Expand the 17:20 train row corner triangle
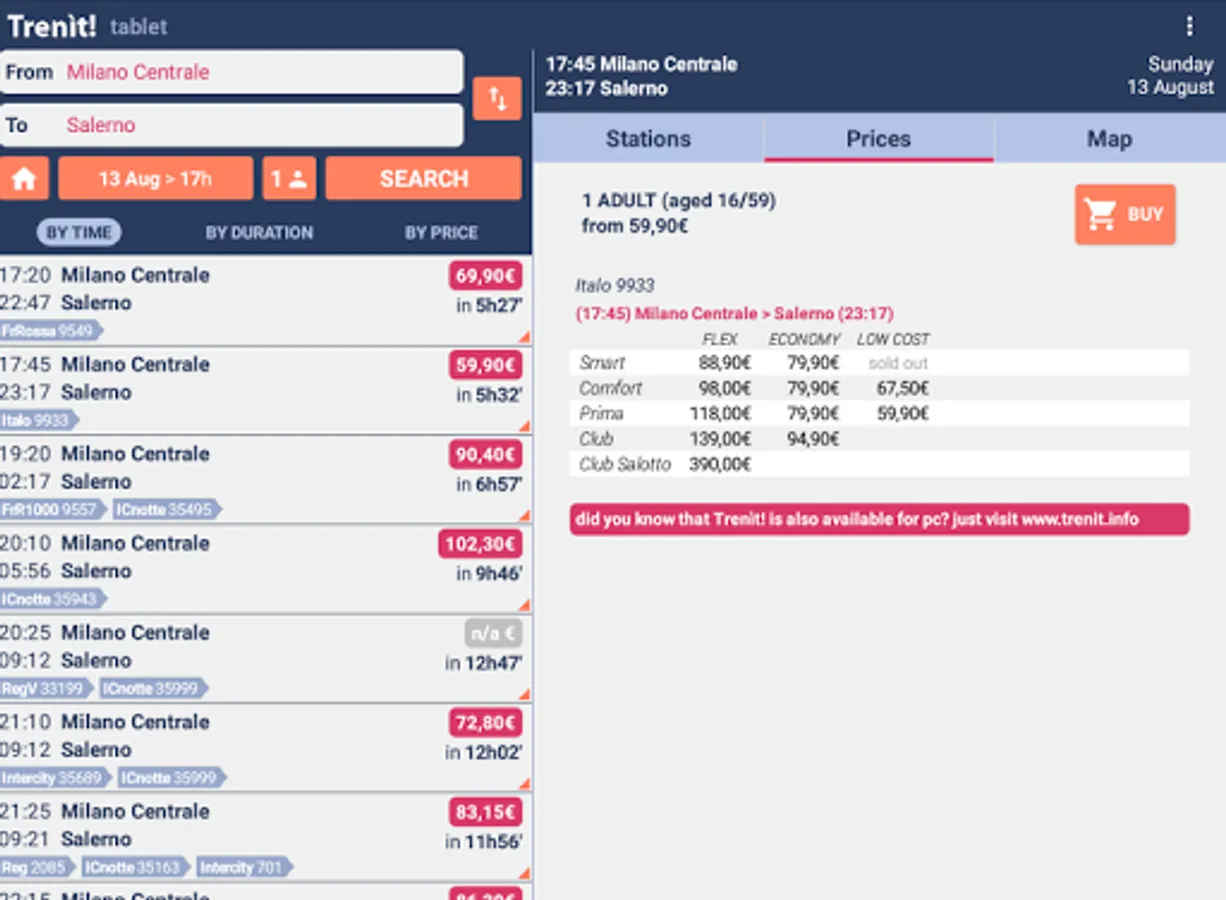 tap(524, 338)
